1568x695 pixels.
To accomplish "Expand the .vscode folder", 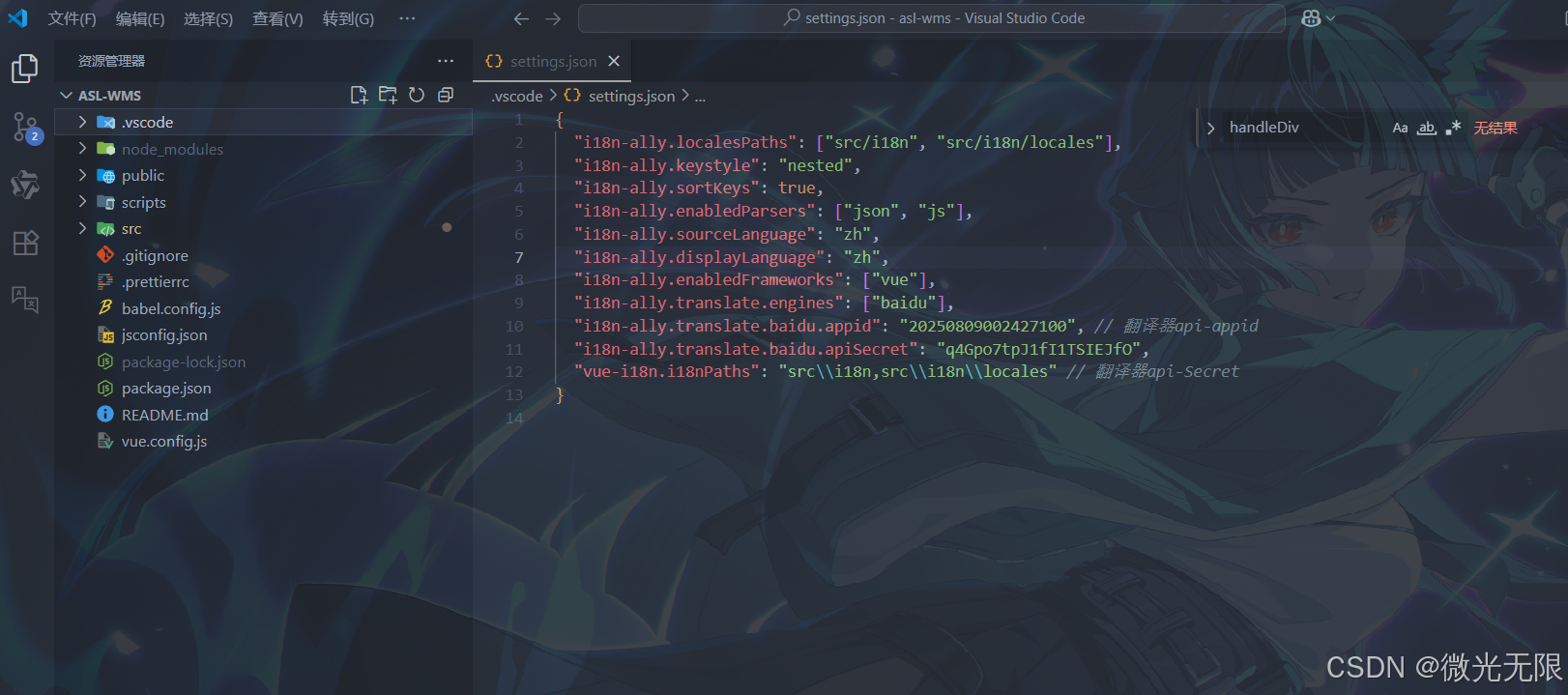I will tap(82, 122).
